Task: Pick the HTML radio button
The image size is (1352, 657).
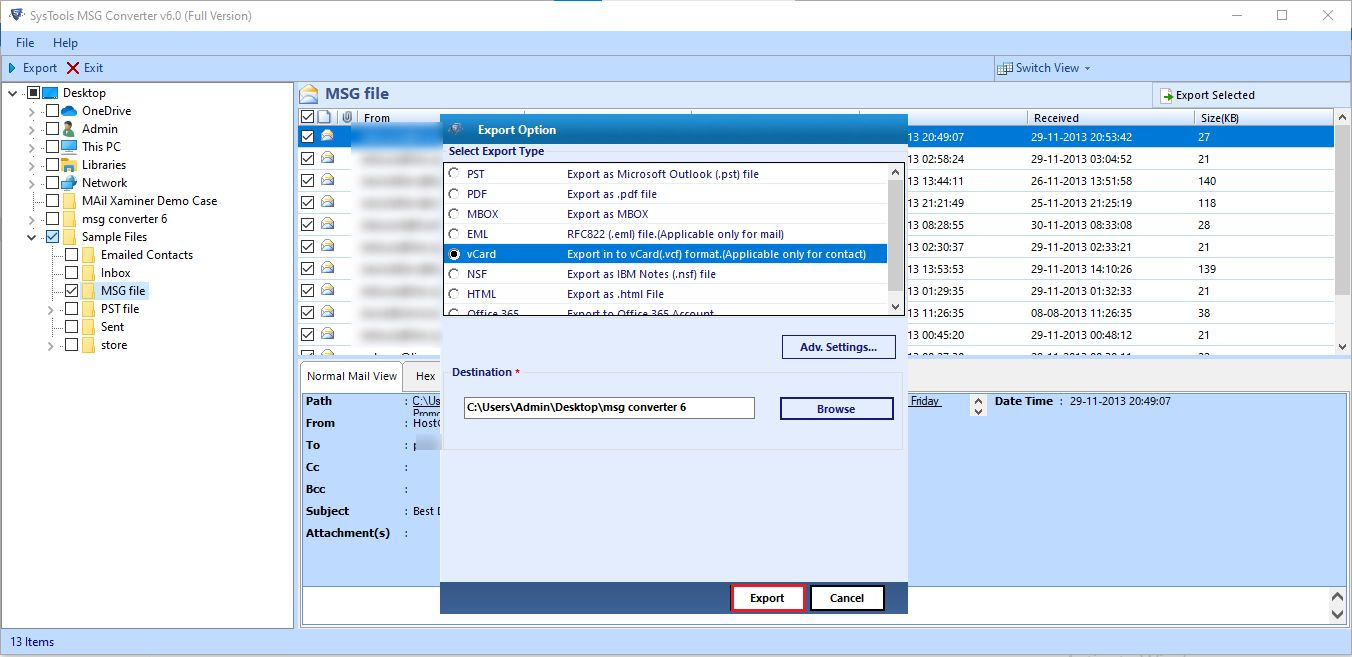Action: tap(455, 294)
